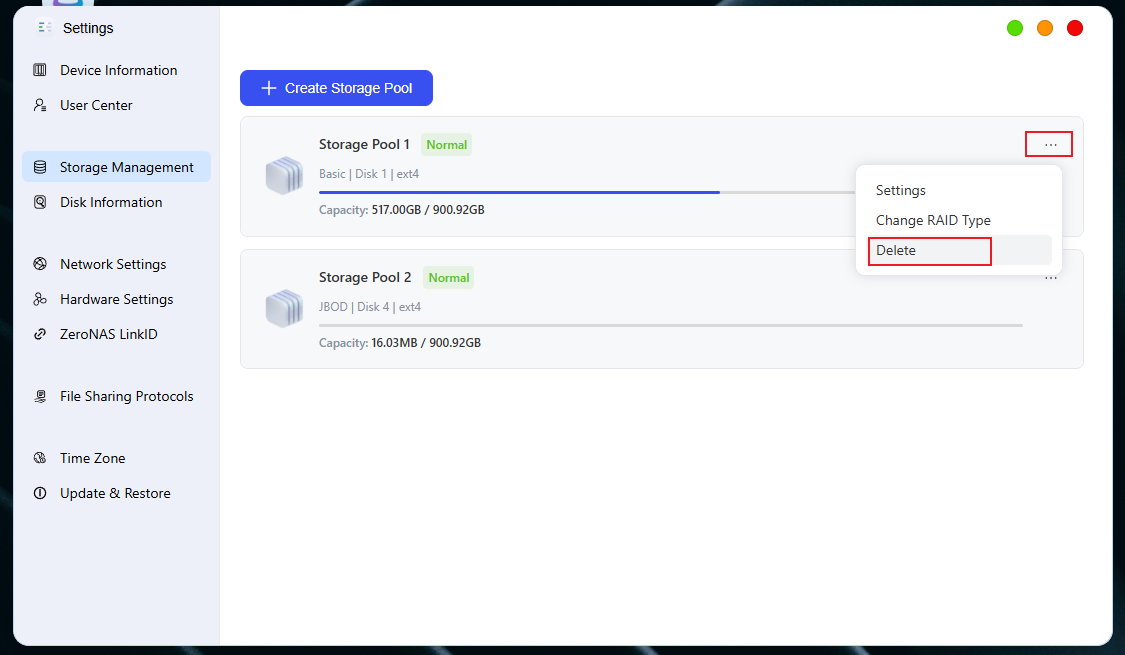Click the Storage Pool 1 disk icon
This screenshot has width=1125, height=655.
[284, 175]
